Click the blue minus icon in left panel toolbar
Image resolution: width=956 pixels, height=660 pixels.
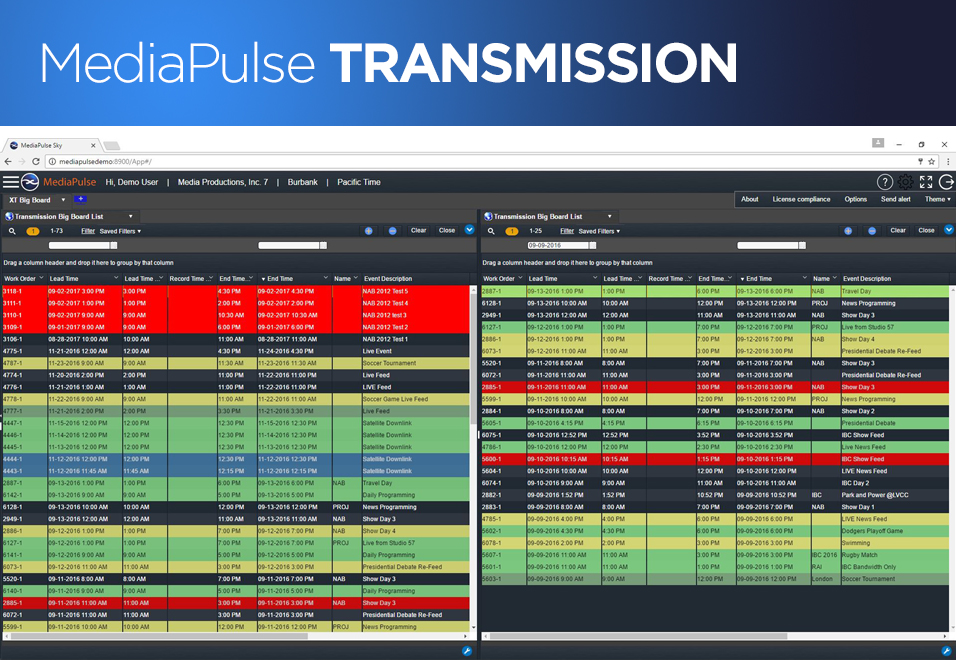coord(393,231)
